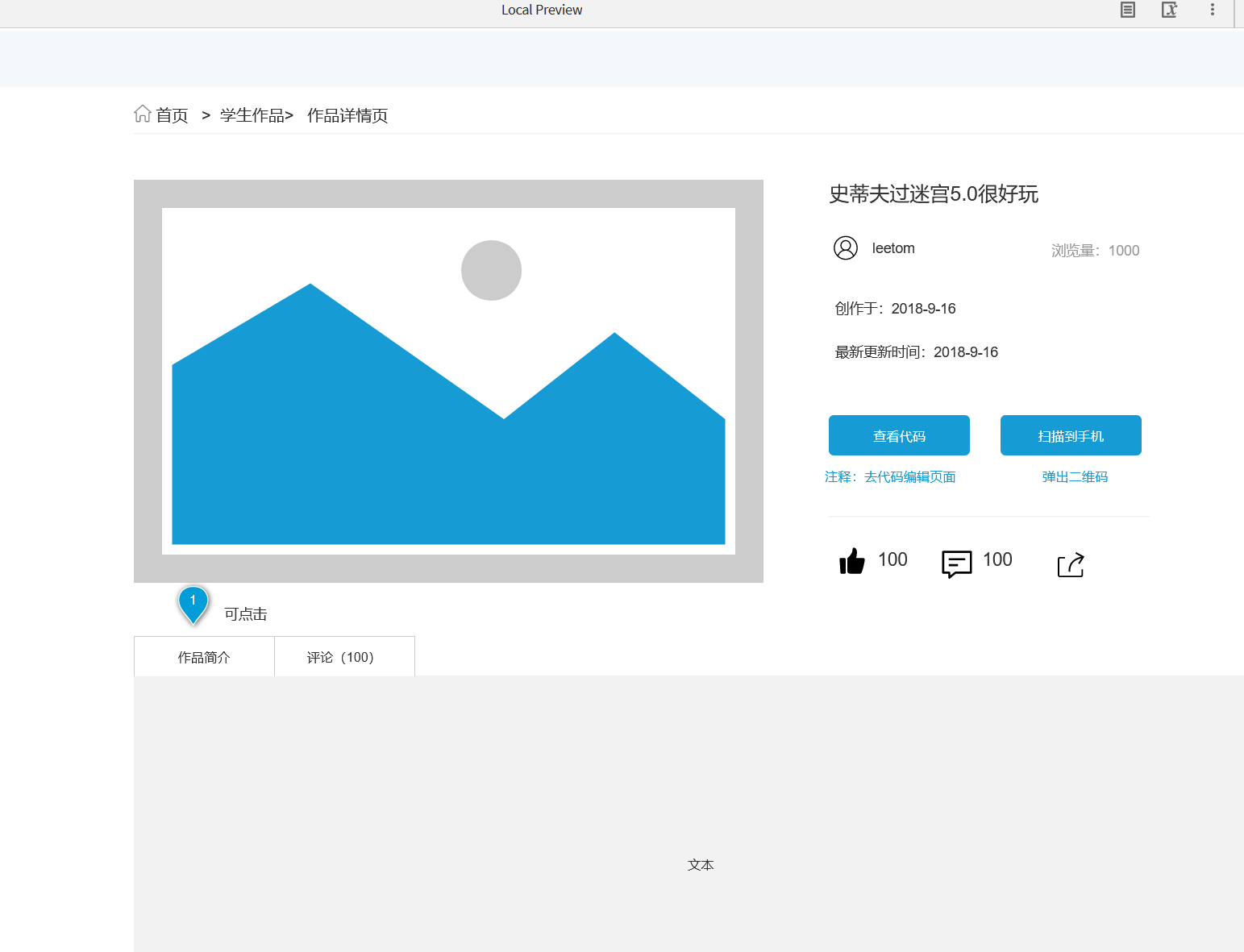Click the thumbs-up like icon
Viewport: 1244px width, 952px height.
pyautogui.click(x=852, y=561)
